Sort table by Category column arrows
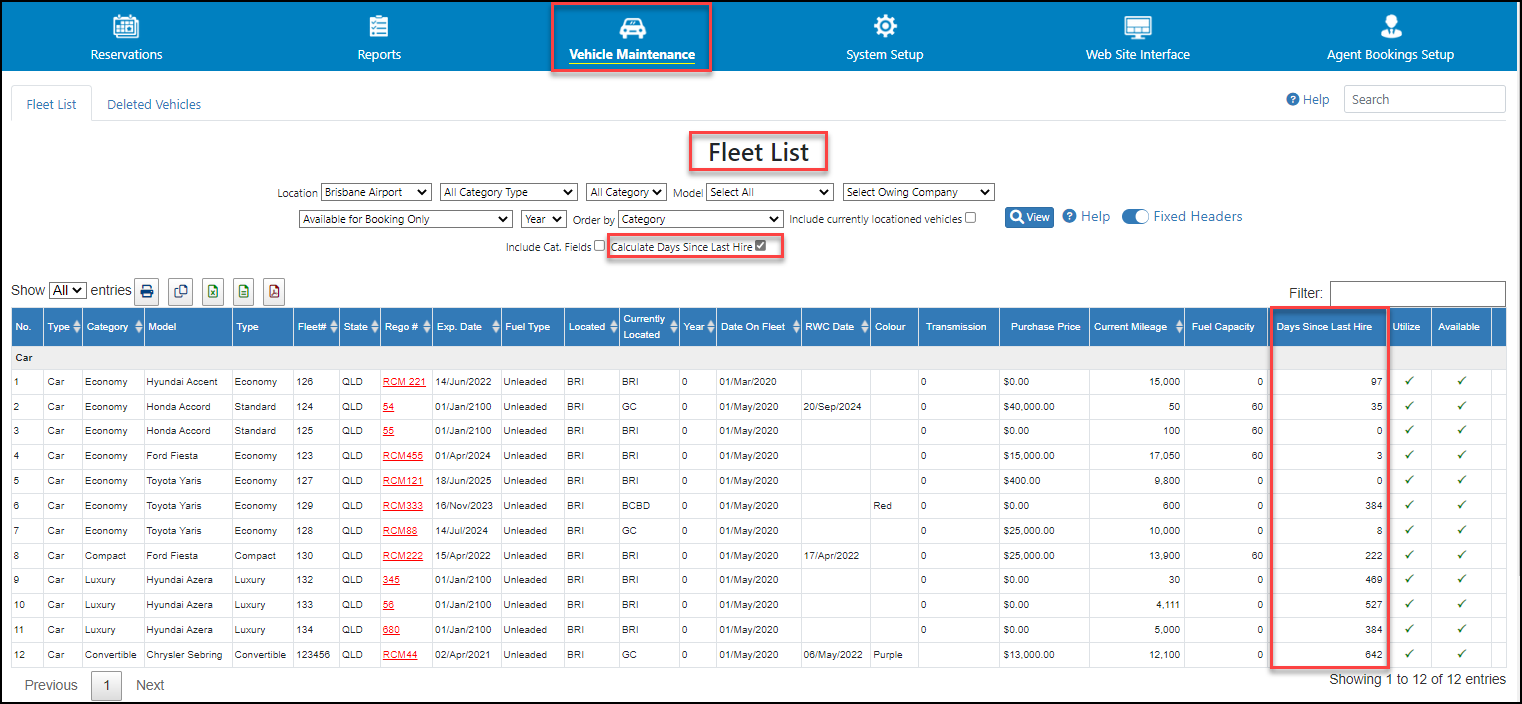This screenshot has height=704, width=1522. click(x=137, y=327)
